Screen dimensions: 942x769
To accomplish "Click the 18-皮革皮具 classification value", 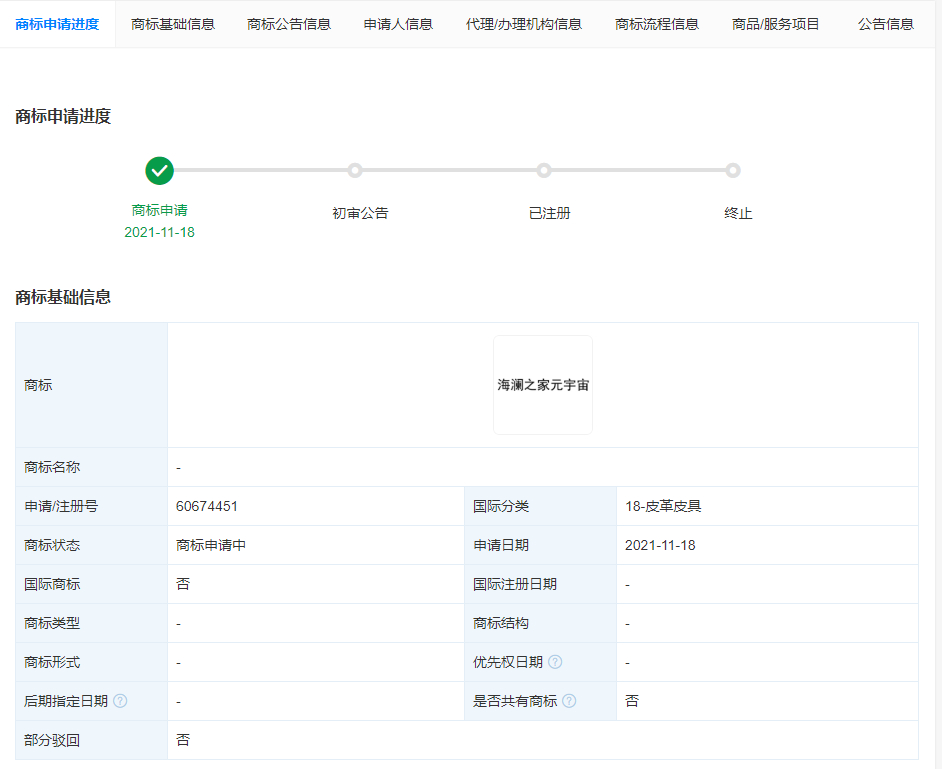I will pos(663,506).
